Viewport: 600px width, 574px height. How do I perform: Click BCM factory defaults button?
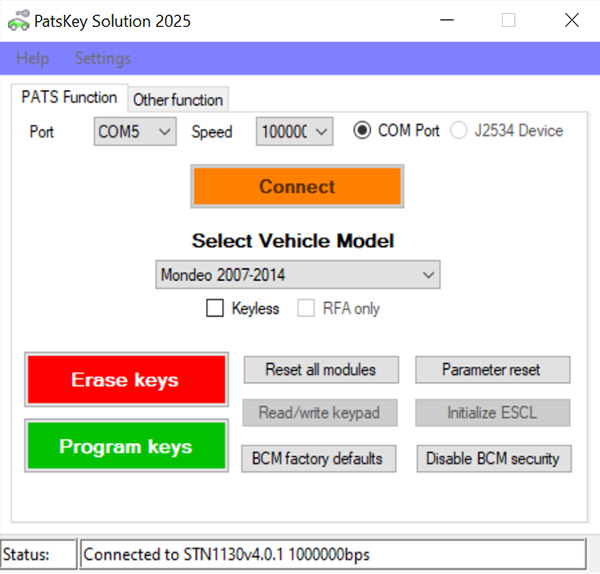319,458
